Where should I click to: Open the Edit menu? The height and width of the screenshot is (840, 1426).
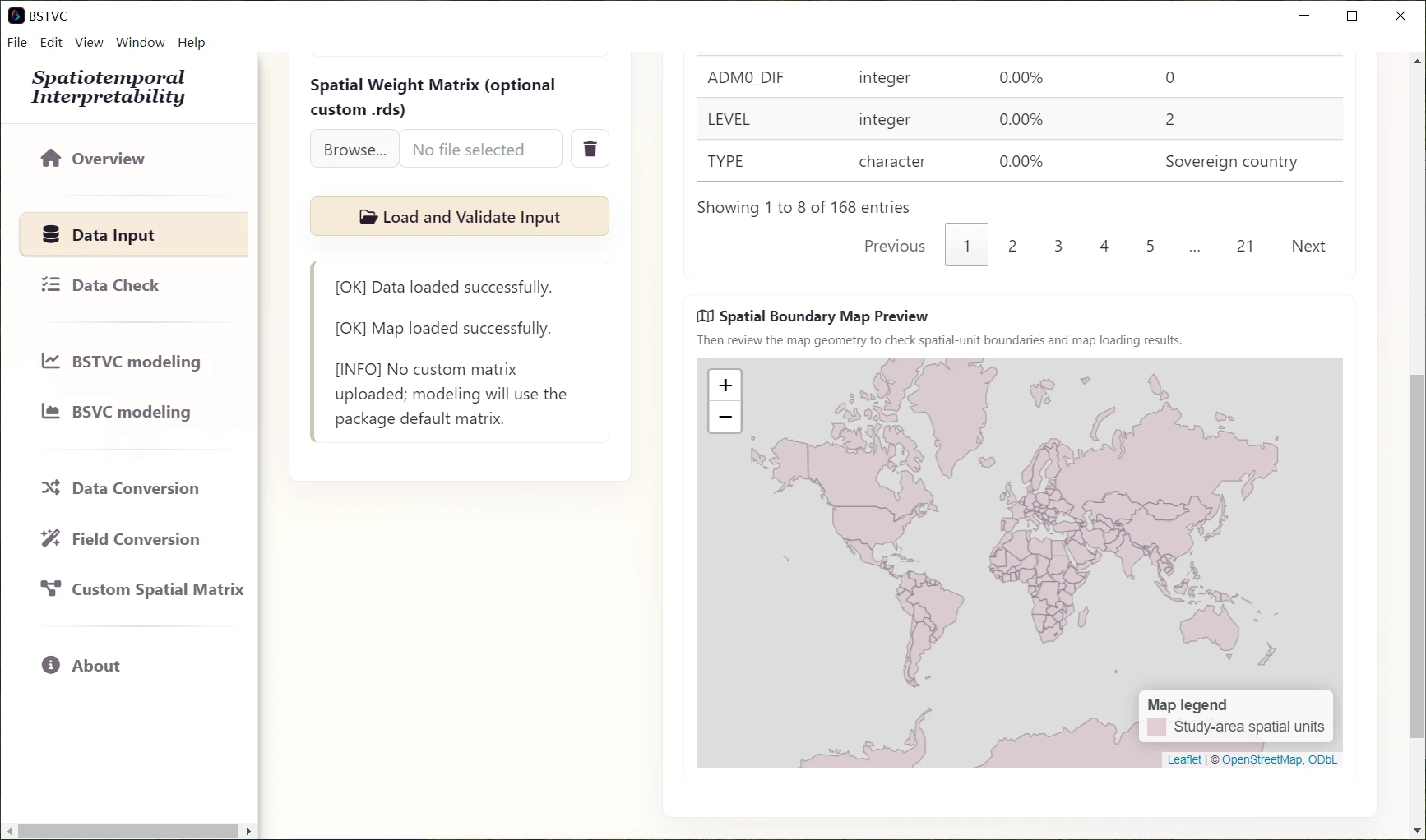point(51,42)
